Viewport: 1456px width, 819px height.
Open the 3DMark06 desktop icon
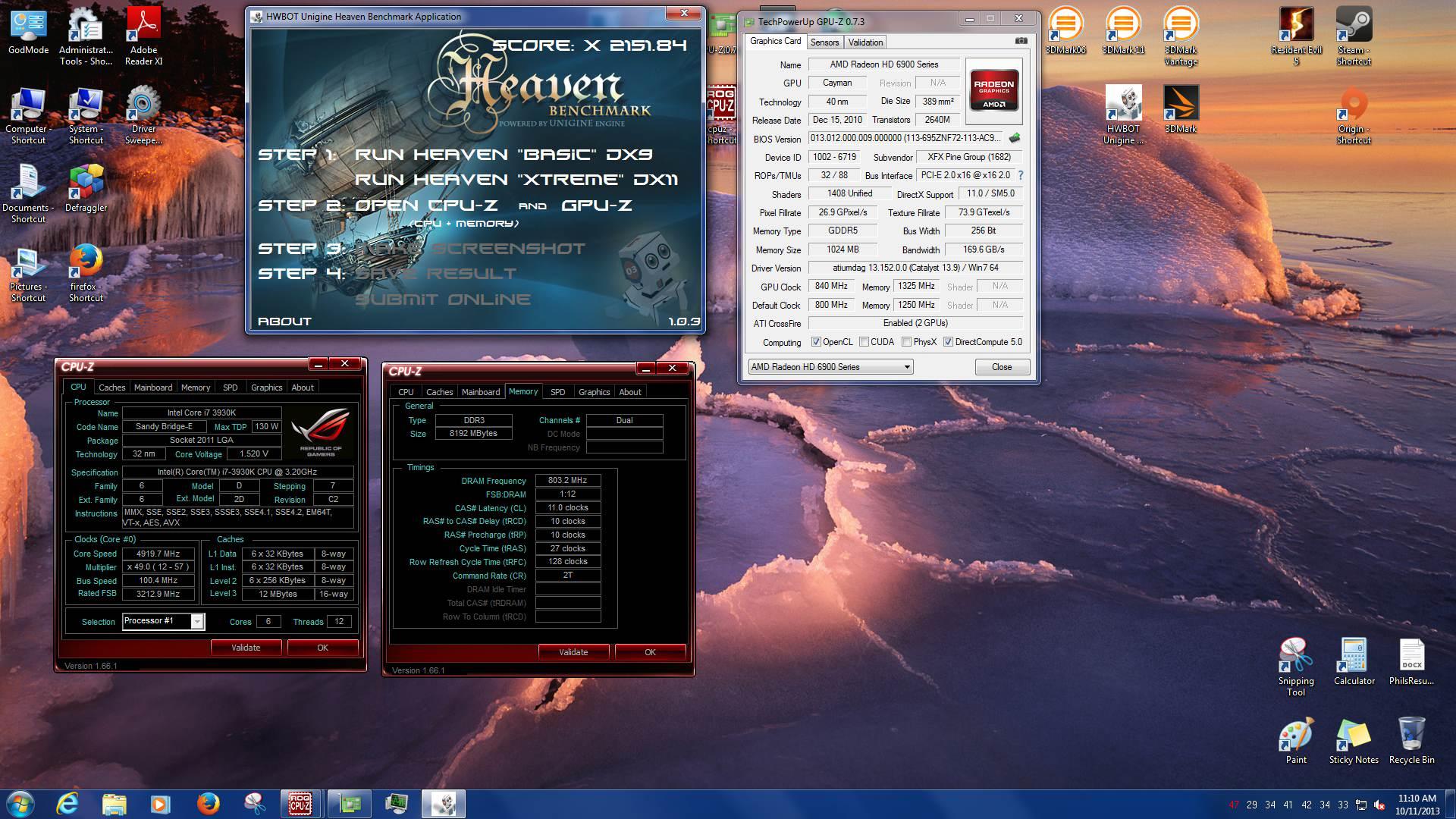click(1065, 32)
